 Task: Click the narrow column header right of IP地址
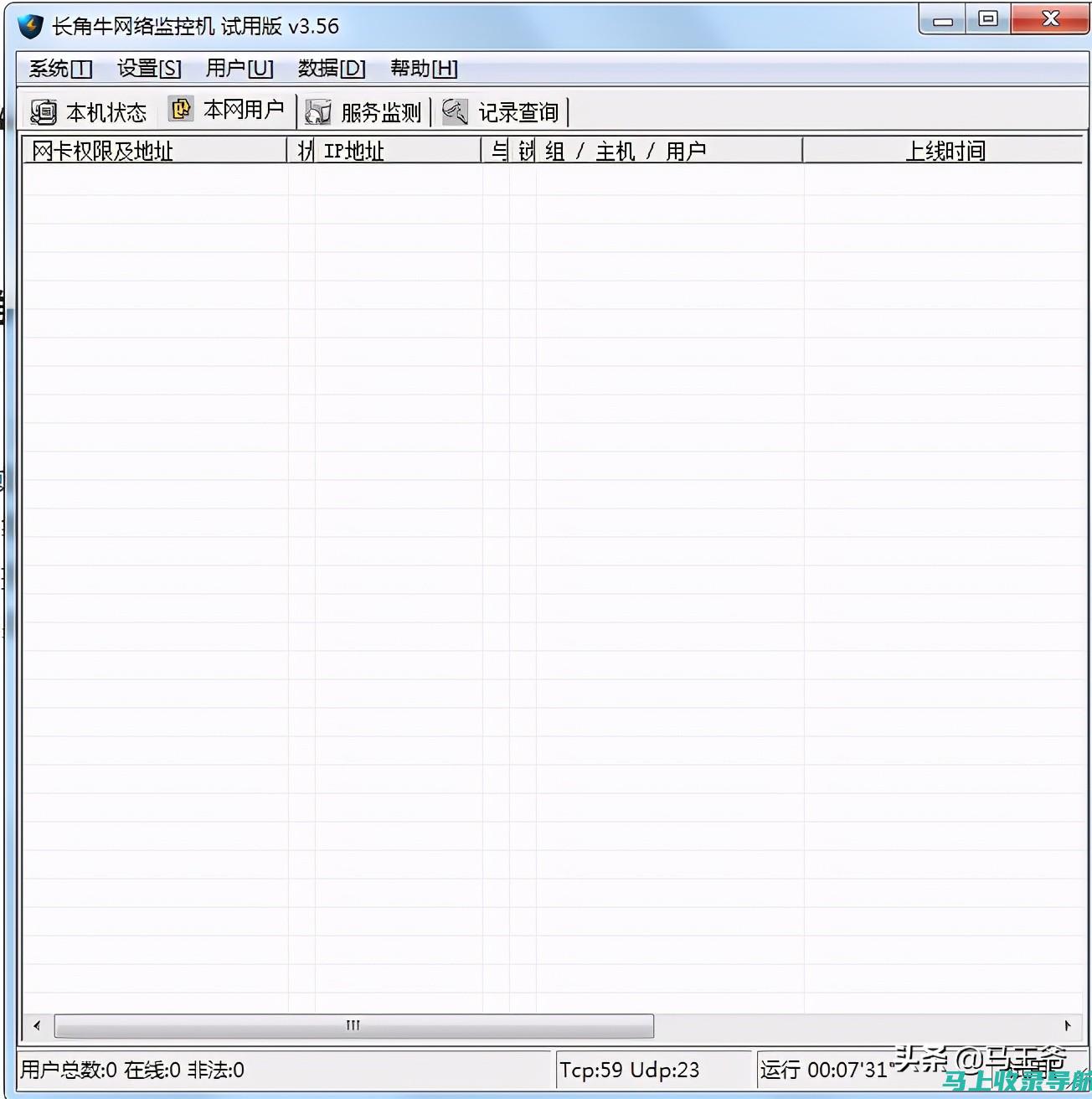coord(496,151)
